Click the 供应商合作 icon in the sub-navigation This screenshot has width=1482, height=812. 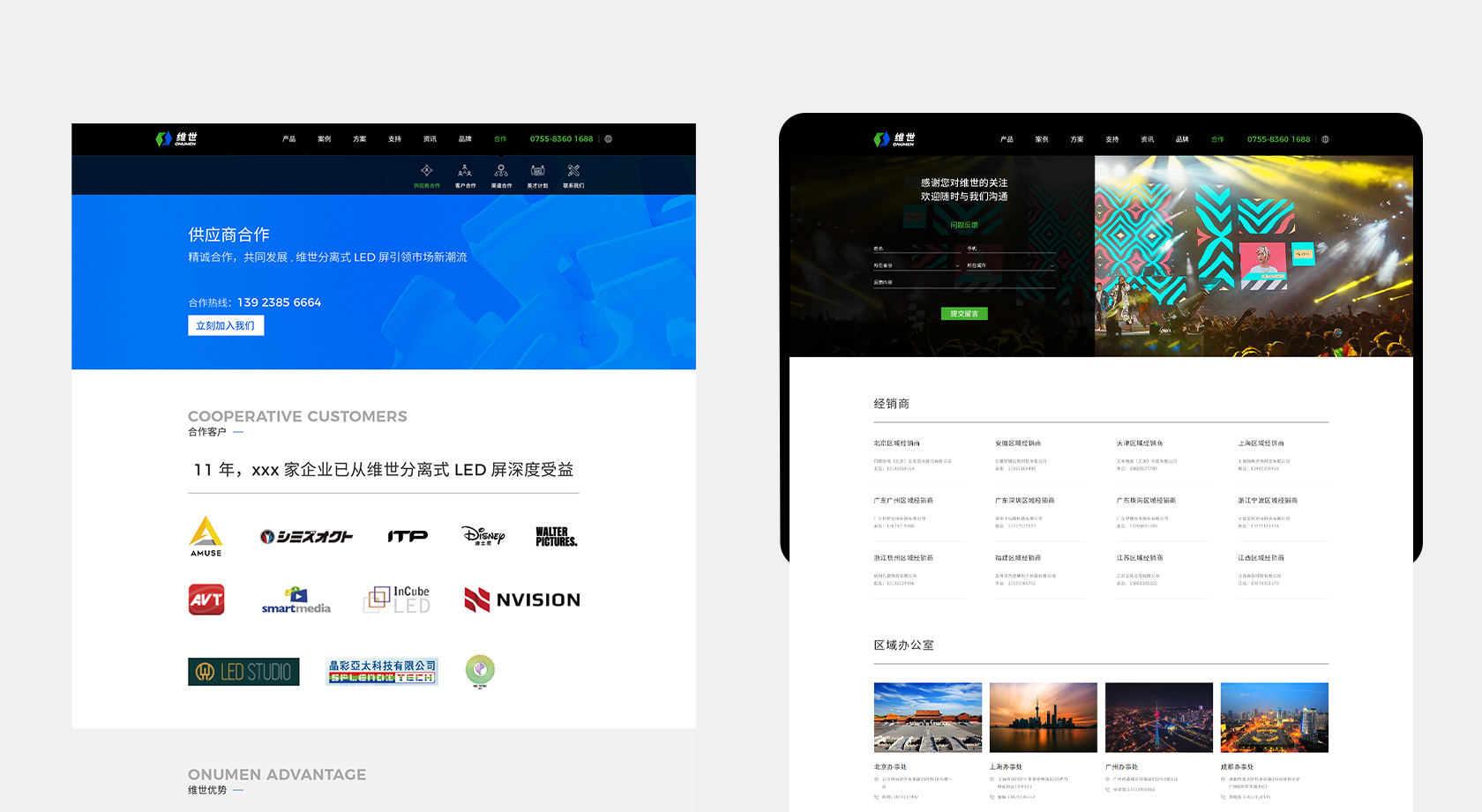(x=426, y=171)
